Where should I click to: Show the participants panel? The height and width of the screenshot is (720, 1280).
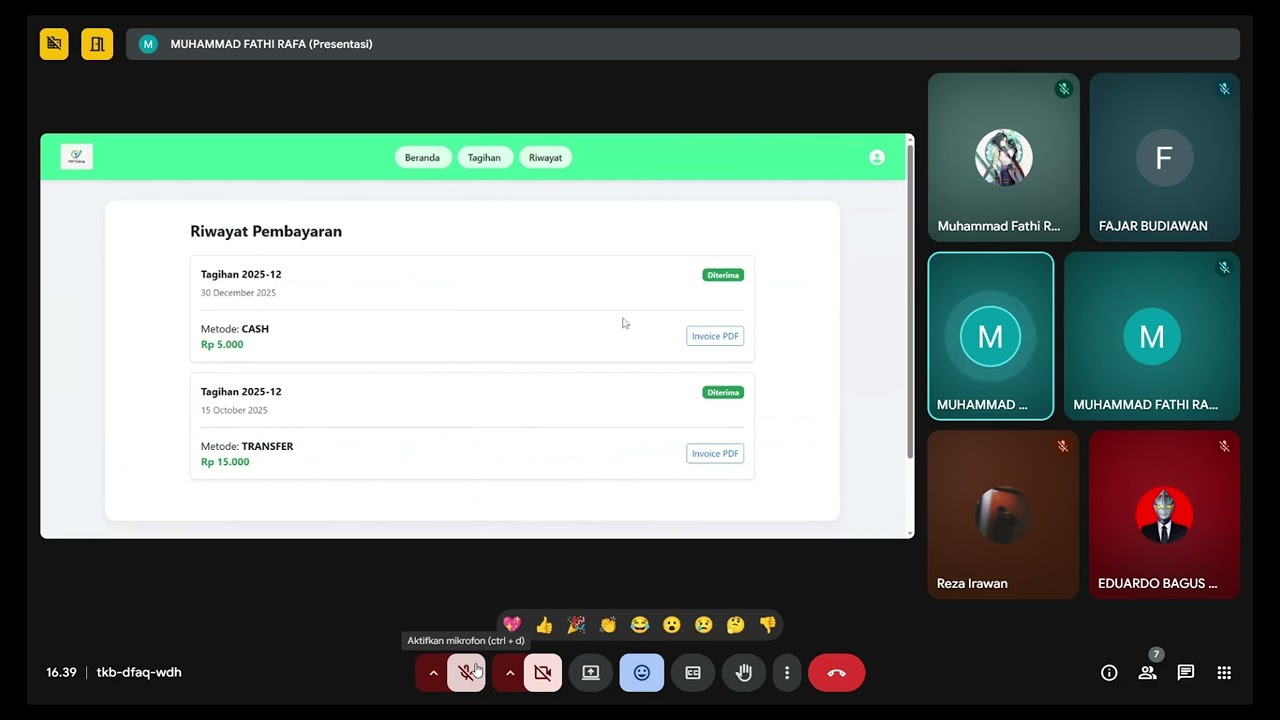click(x=1147, y=673)
